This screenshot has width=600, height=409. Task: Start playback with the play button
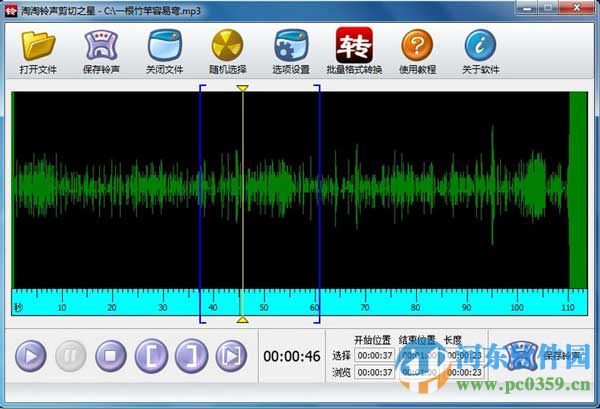click(x=31, y=356)
